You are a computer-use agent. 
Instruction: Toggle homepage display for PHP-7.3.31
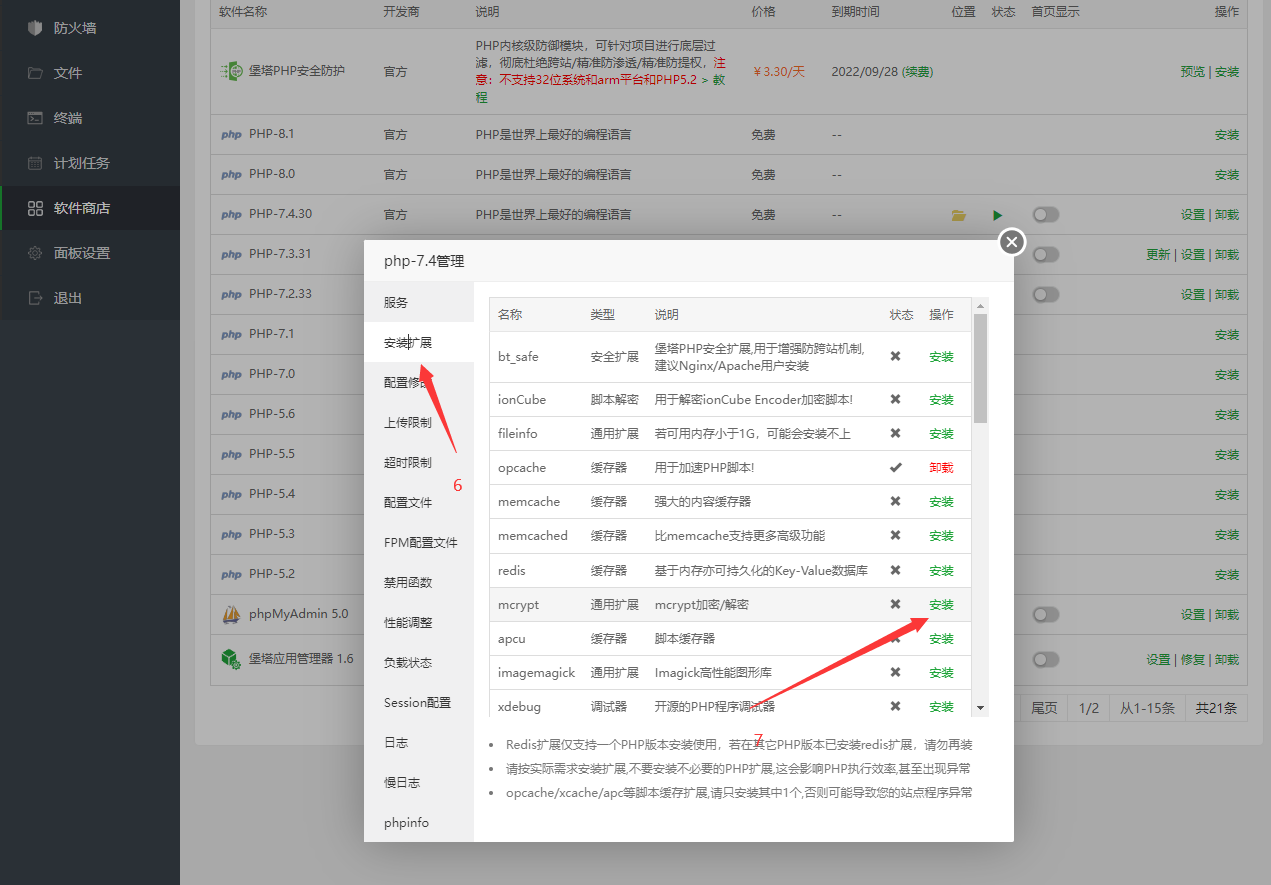(1046, 255)
